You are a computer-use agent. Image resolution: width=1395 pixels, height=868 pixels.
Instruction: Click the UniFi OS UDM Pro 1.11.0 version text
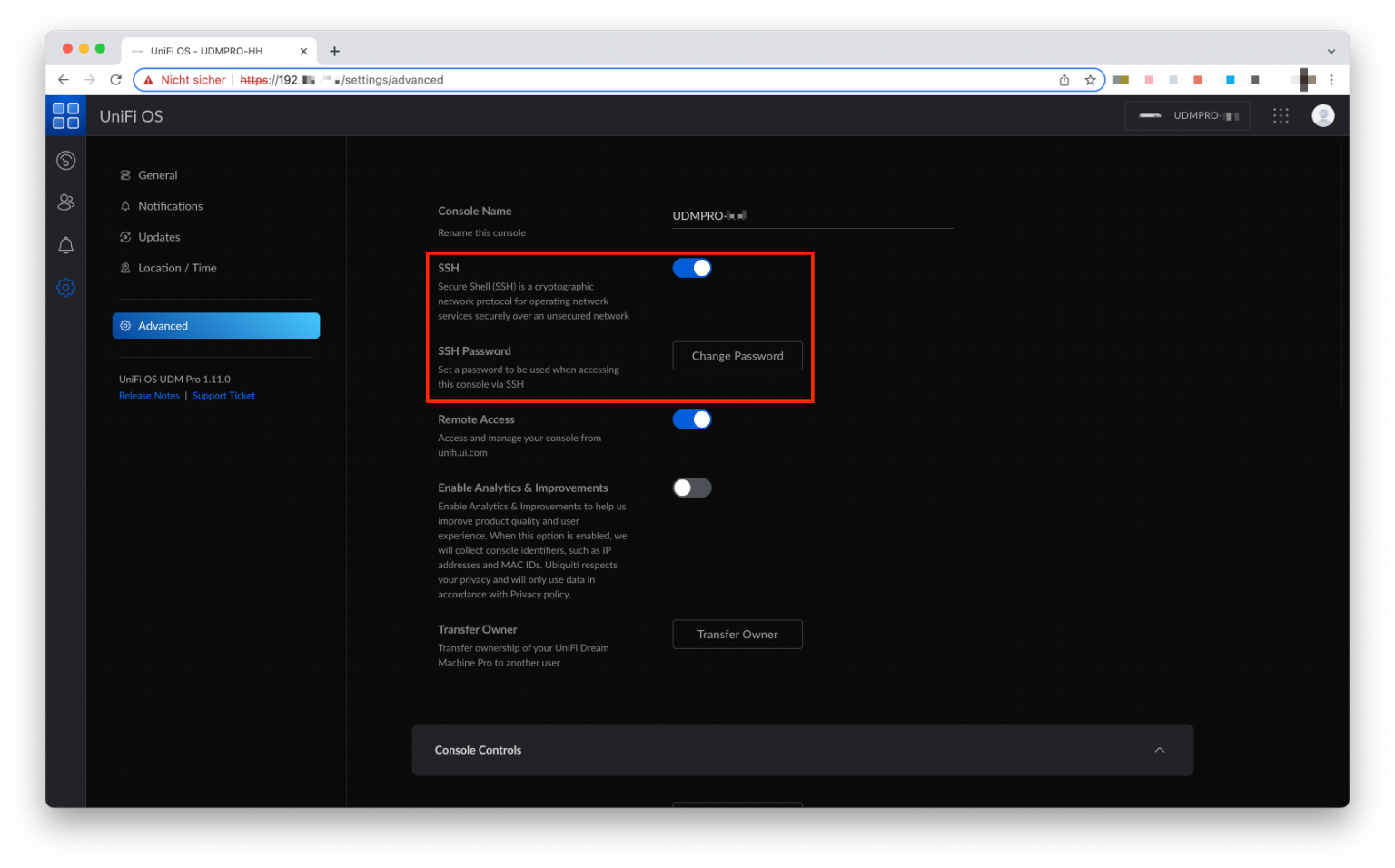[x=174, y=380]
